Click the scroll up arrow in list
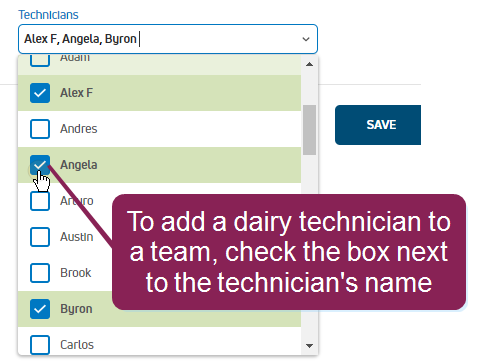This screenshot has height=361, width=483. pyautogui.click(x=309, y=64)
